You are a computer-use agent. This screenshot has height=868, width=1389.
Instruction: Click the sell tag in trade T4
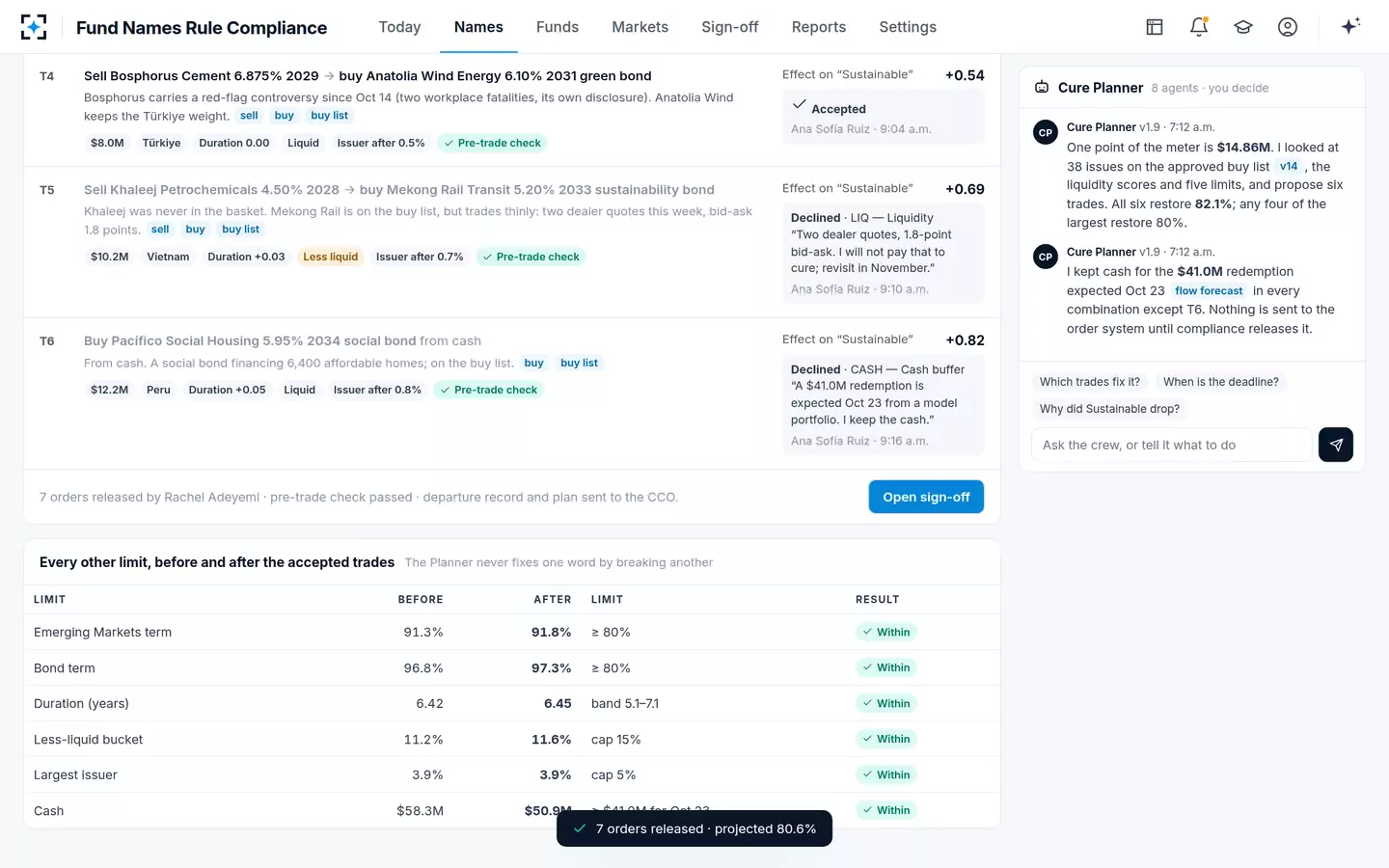point(249,116)
